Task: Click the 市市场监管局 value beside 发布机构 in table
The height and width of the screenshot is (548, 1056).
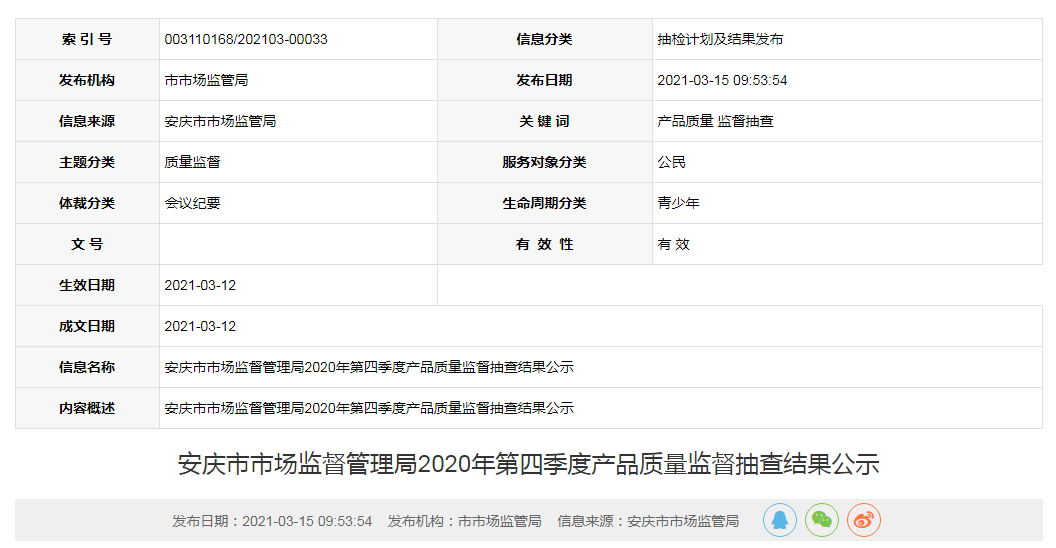Action: (x=206, y=80)
